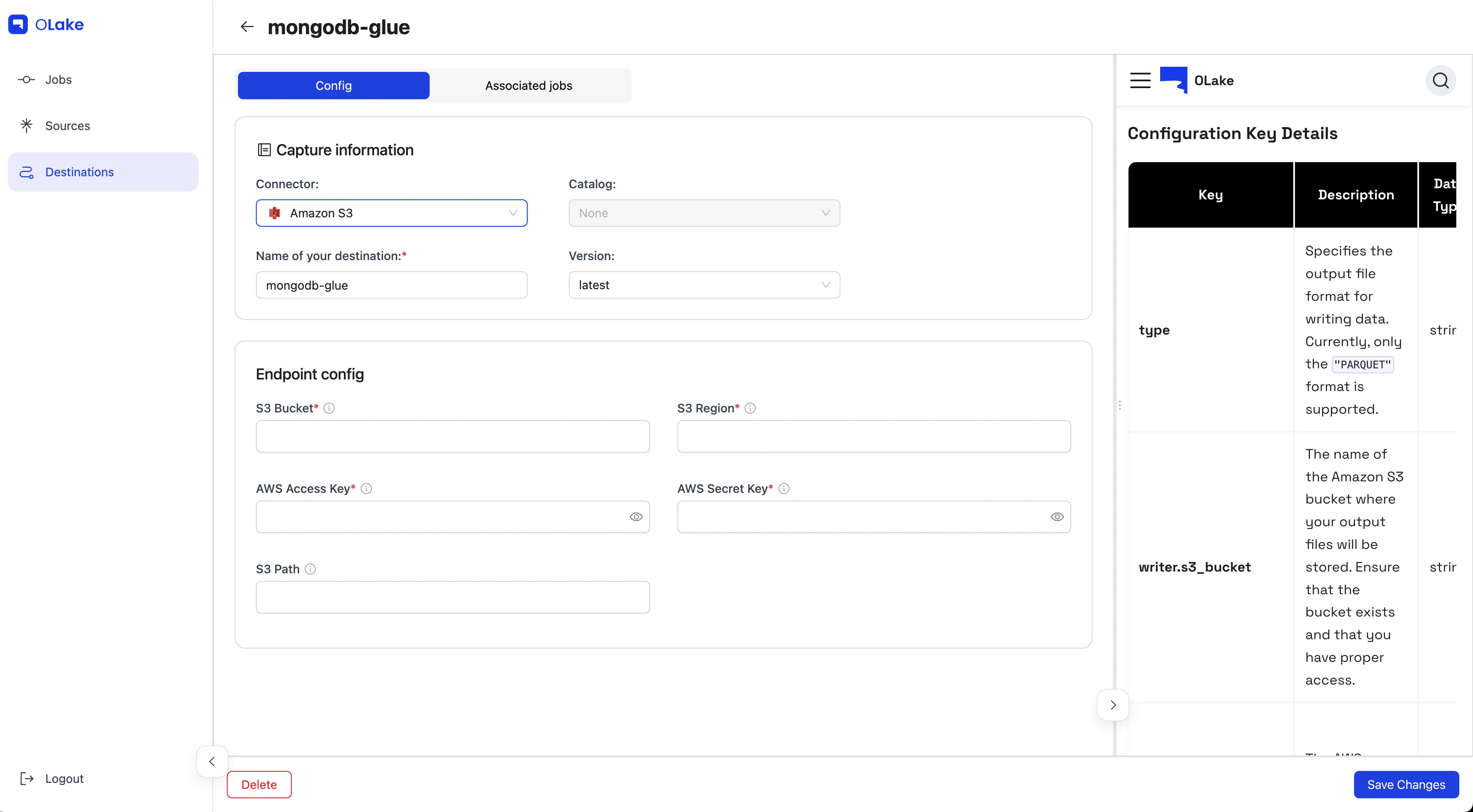Open the Amazon S3 connector dropdown
Viewport: 1473px width, 812px height.
click(x=391, y=213)
